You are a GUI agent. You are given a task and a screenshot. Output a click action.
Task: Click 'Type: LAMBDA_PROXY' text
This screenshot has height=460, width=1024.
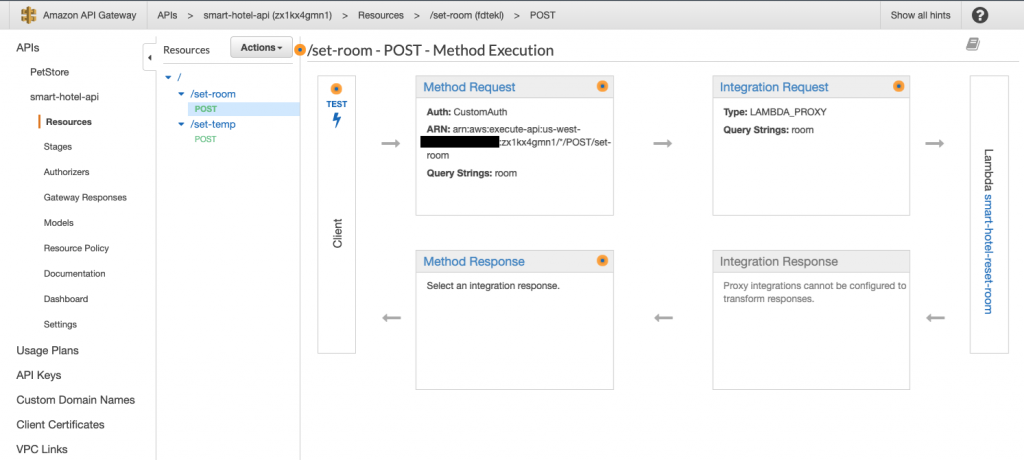(775, 112)
